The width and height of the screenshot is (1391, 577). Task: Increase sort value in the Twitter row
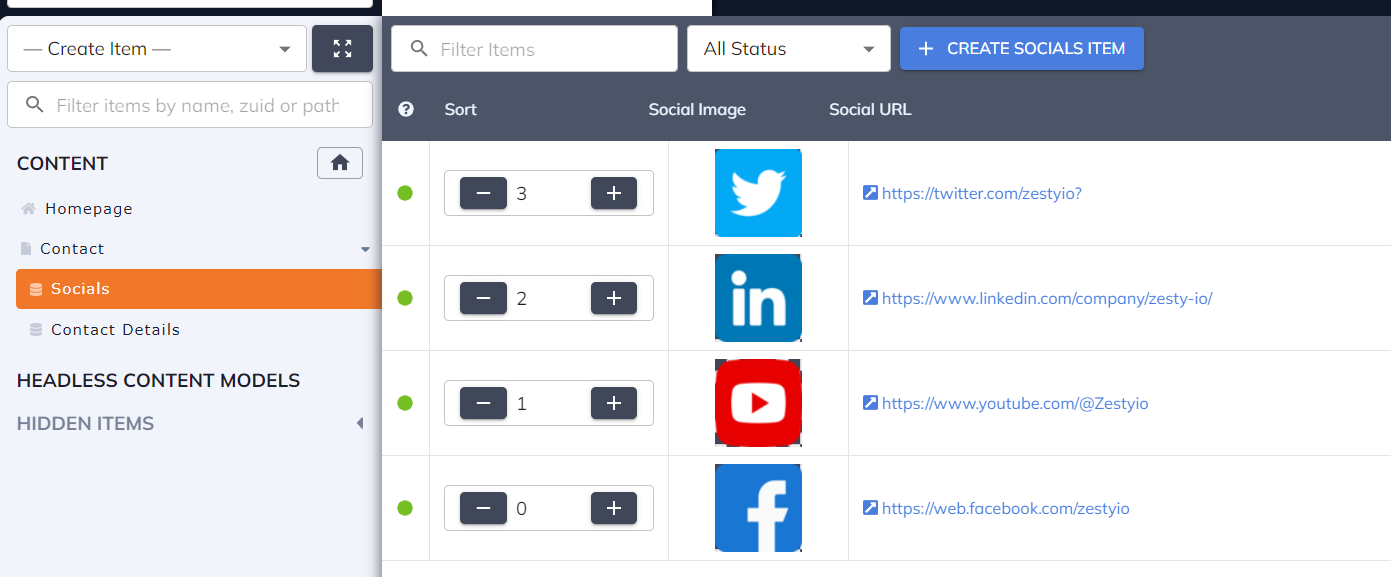pos(614,193)
